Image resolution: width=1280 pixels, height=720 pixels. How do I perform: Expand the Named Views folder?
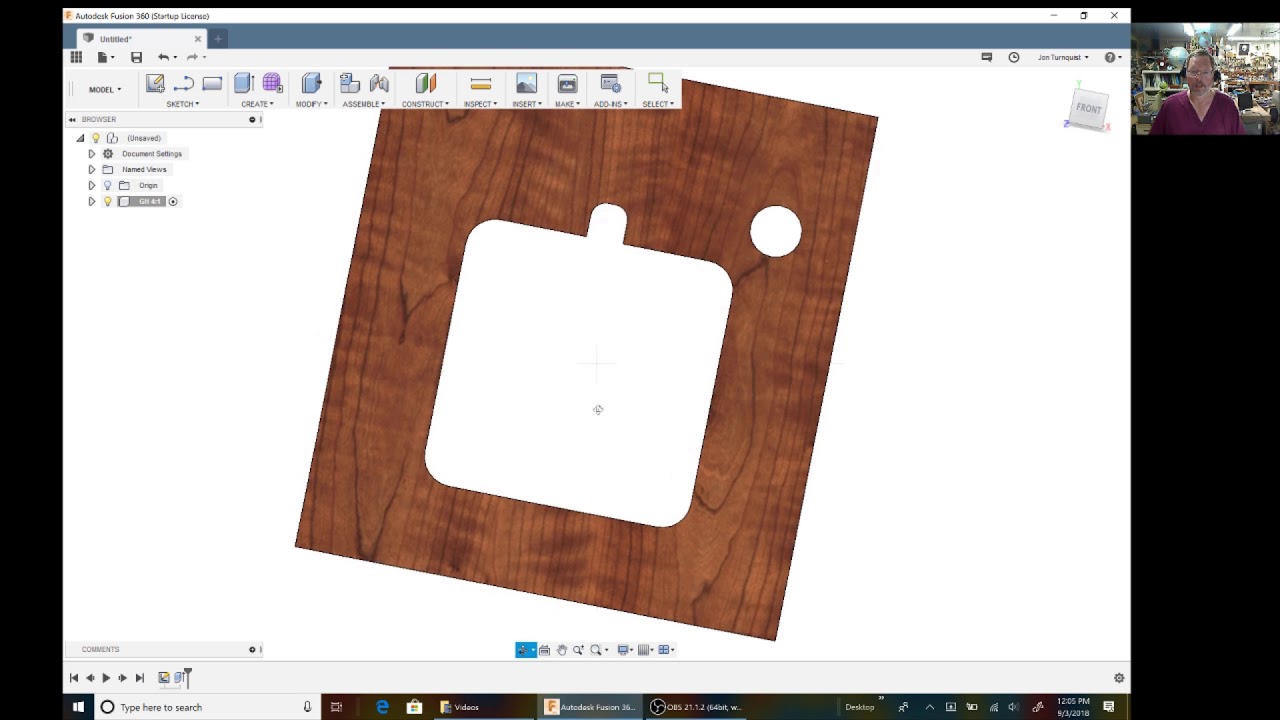coord(91,170)
